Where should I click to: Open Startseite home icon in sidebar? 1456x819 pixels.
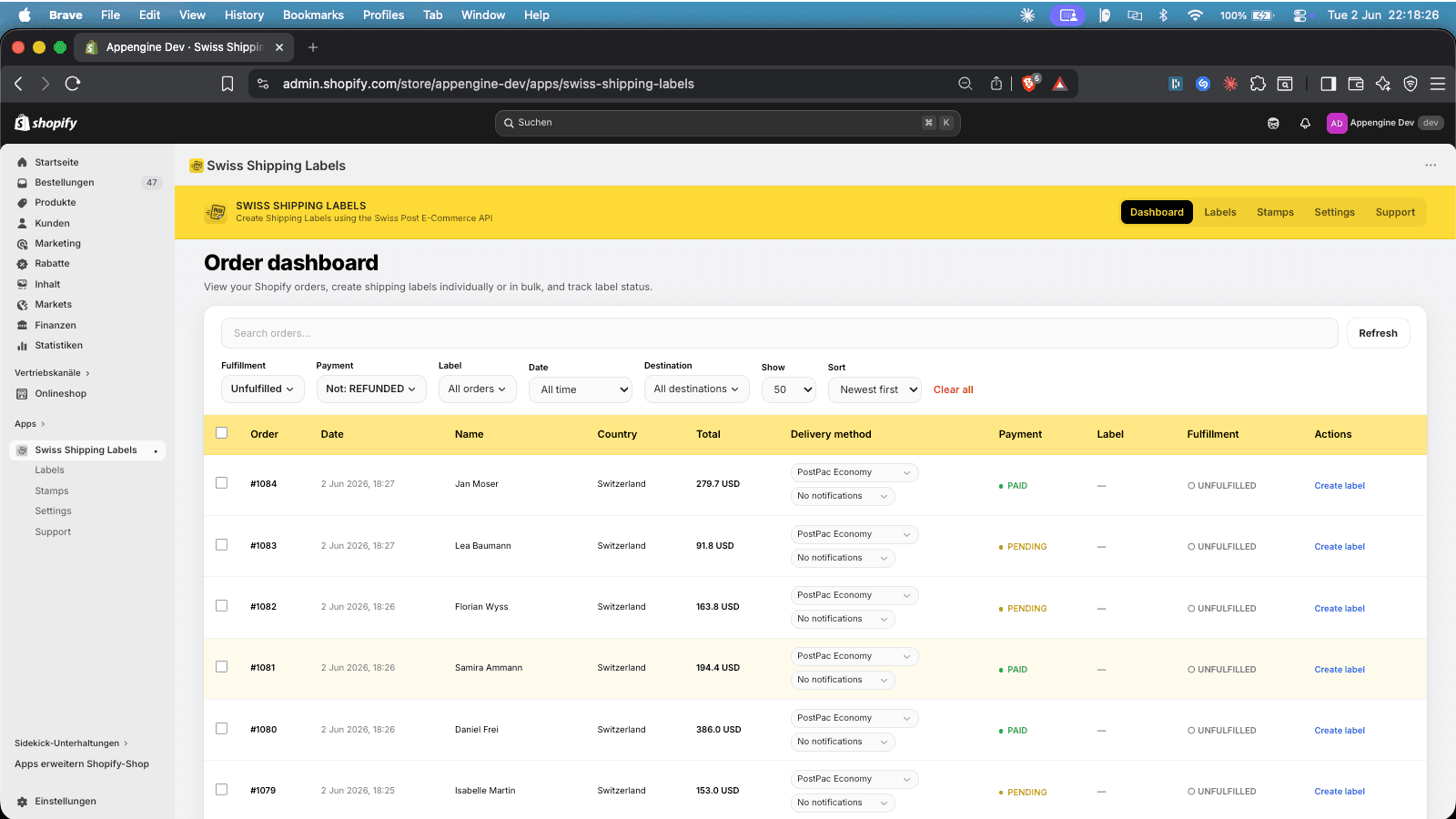pyautogui.click(x=22, y=162)
